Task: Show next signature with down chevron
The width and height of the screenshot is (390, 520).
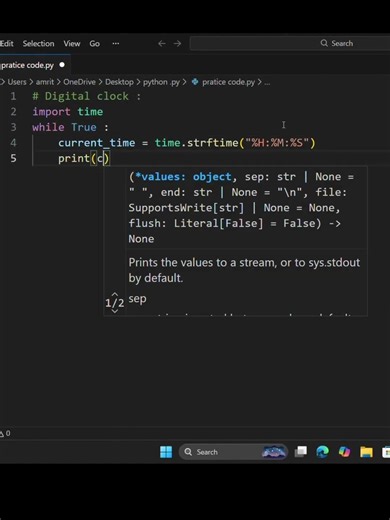Action: coord(115,311)
